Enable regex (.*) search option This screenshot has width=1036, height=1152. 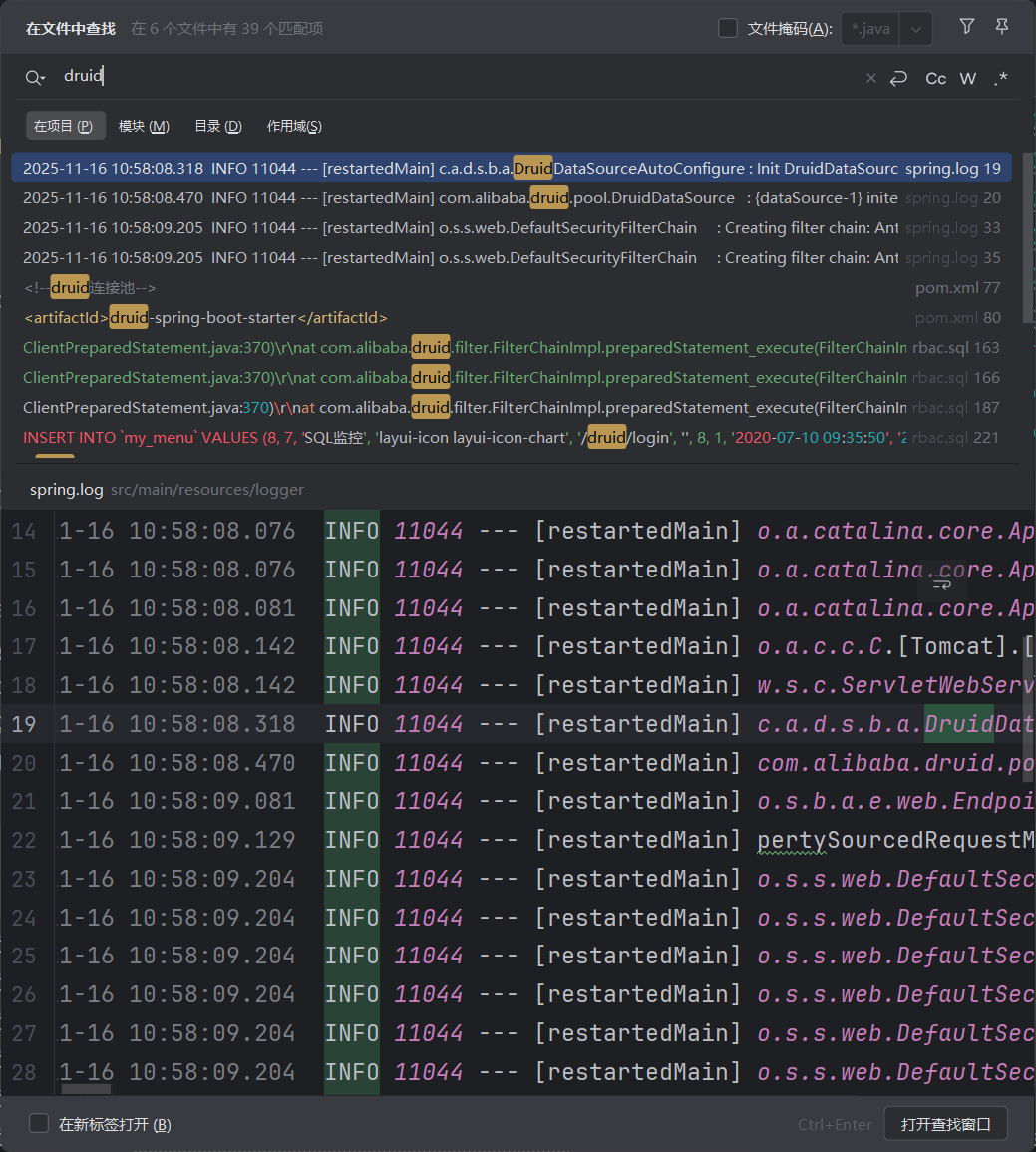pos(1000,78)
